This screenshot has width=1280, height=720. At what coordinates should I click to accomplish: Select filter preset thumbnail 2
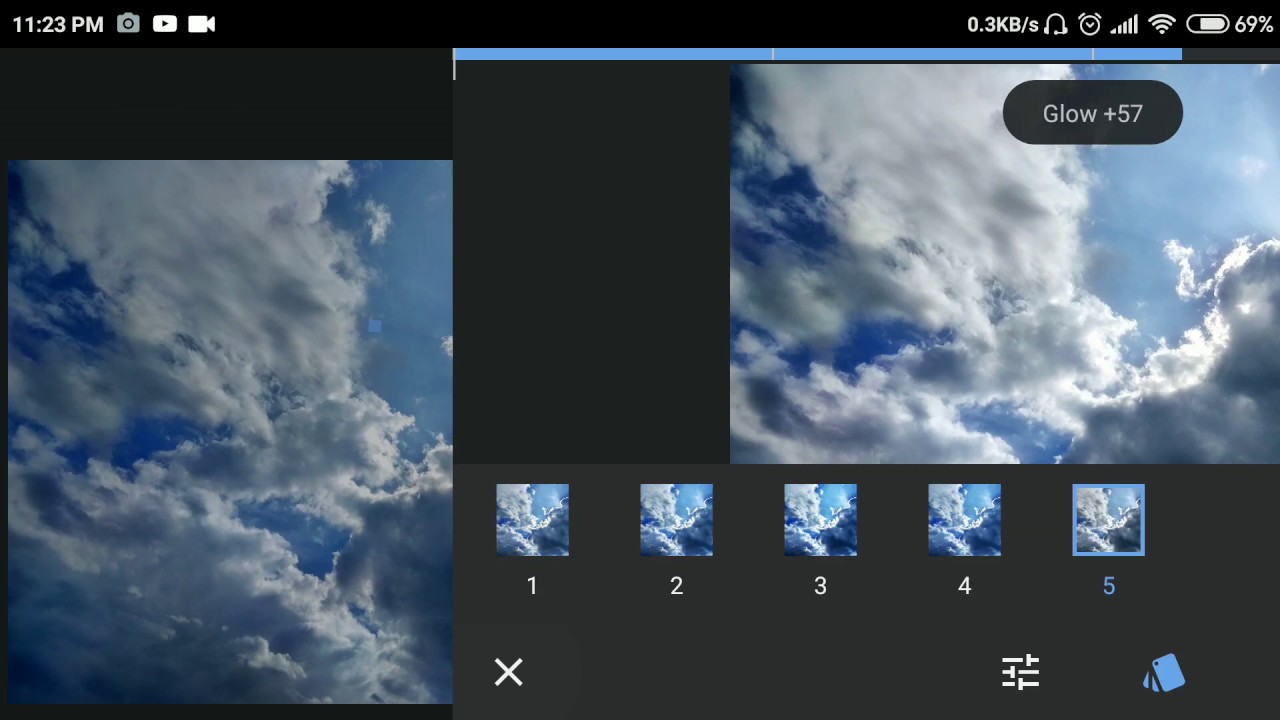[676, 520]
